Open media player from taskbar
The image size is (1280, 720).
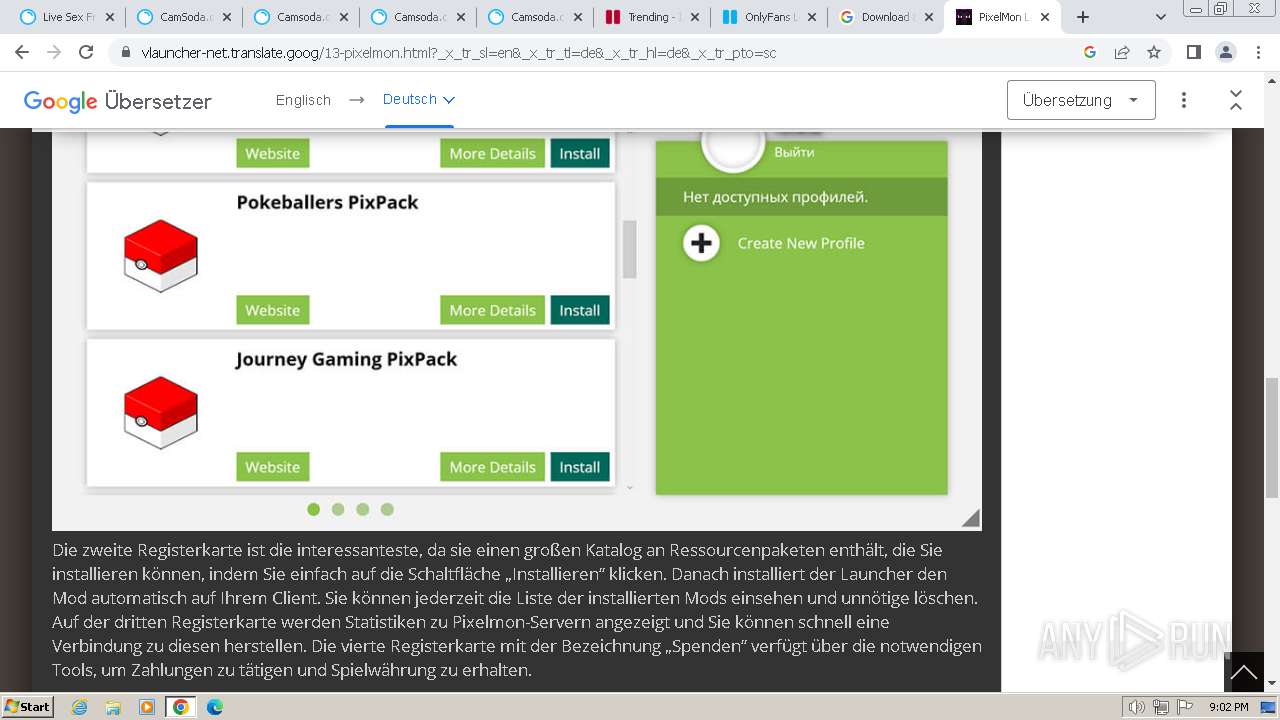[147, 707]
